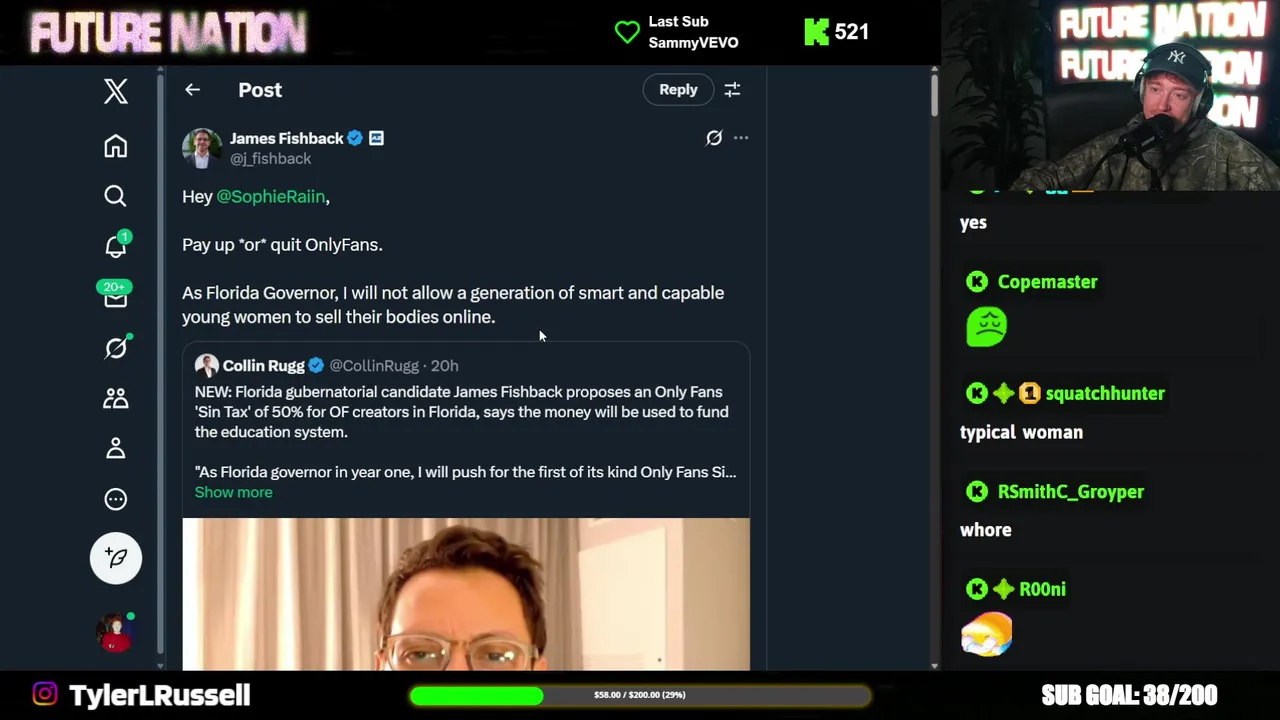The height and width of the screenshot is (720, 1280).
Task: Click the @CollinRugg handle
Action: (374, 366)
